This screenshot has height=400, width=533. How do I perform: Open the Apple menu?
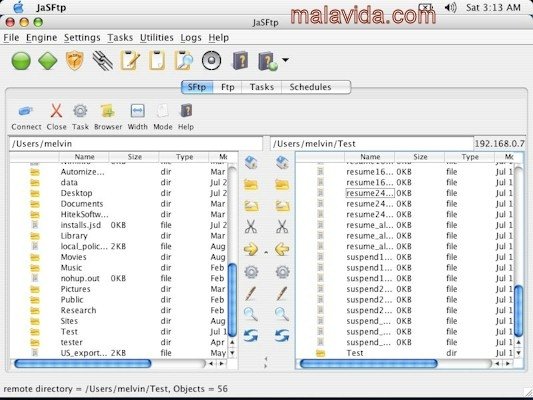click(x=19, y=7)
